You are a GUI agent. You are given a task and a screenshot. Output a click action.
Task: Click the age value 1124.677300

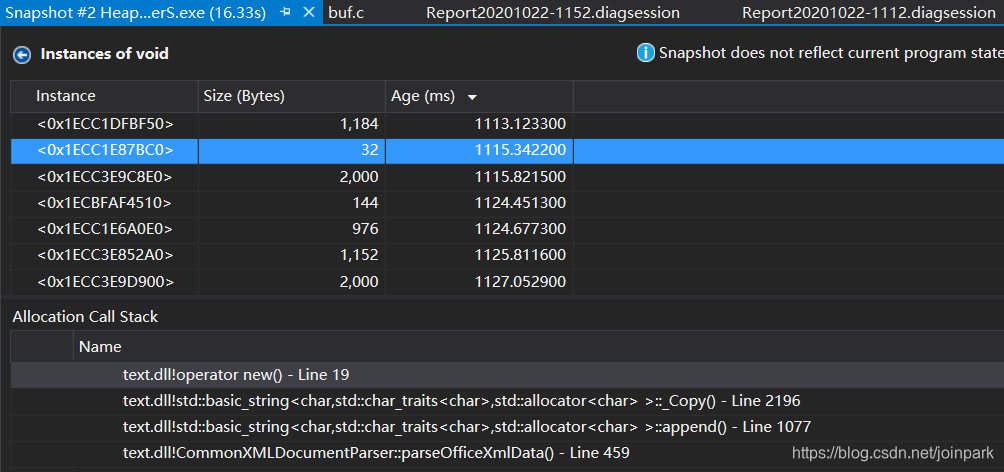pos(520,229)
